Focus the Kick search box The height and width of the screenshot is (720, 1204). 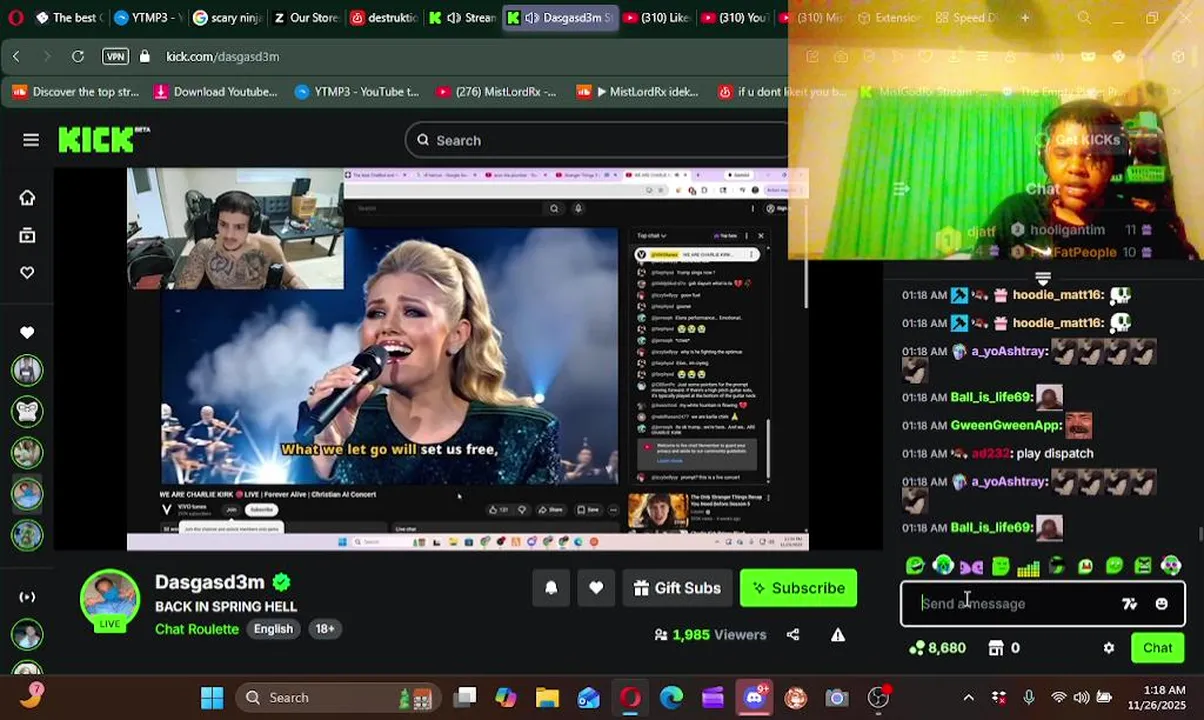(600, 140)
